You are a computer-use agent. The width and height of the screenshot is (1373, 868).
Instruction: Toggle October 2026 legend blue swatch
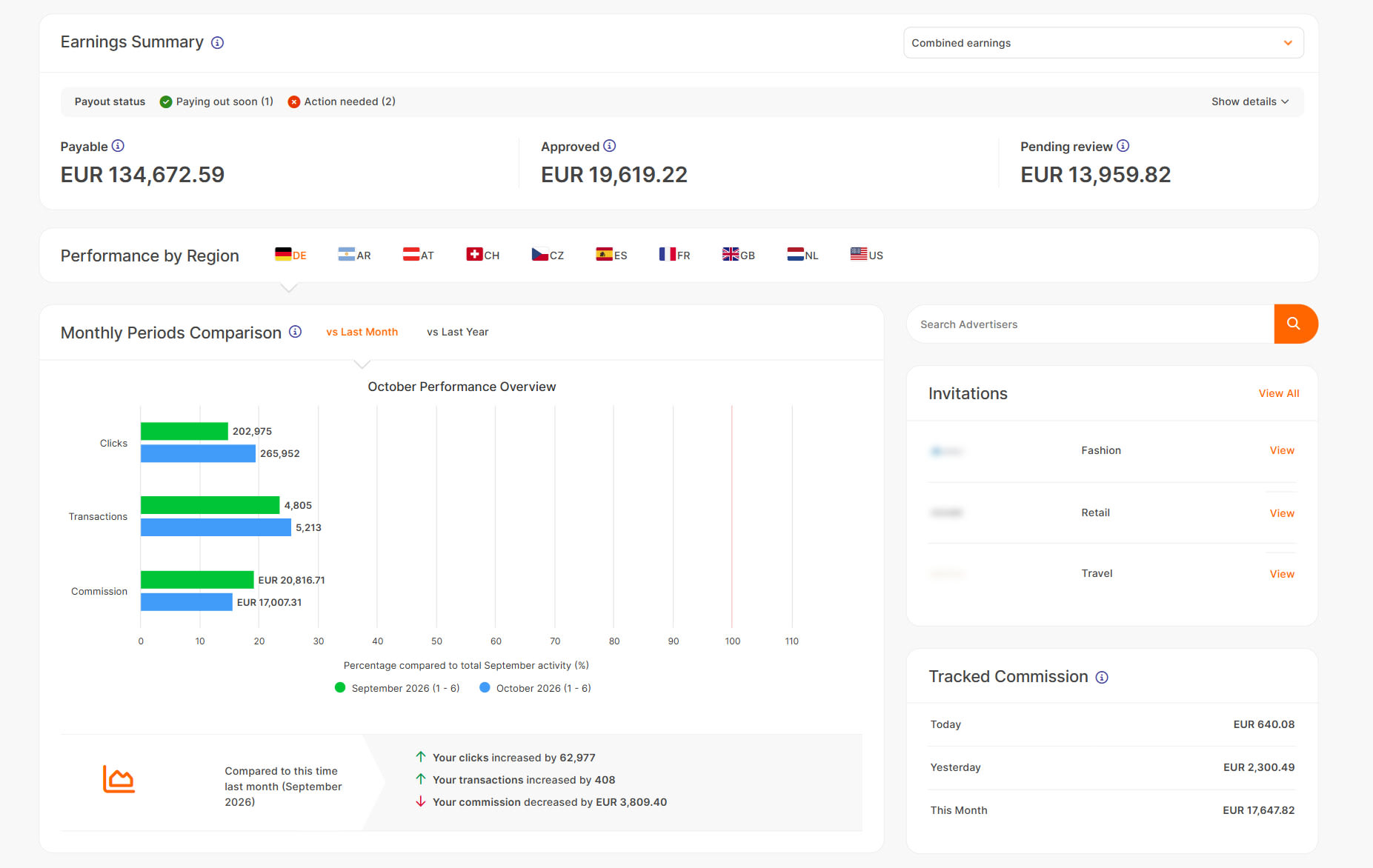coord(485,687)
